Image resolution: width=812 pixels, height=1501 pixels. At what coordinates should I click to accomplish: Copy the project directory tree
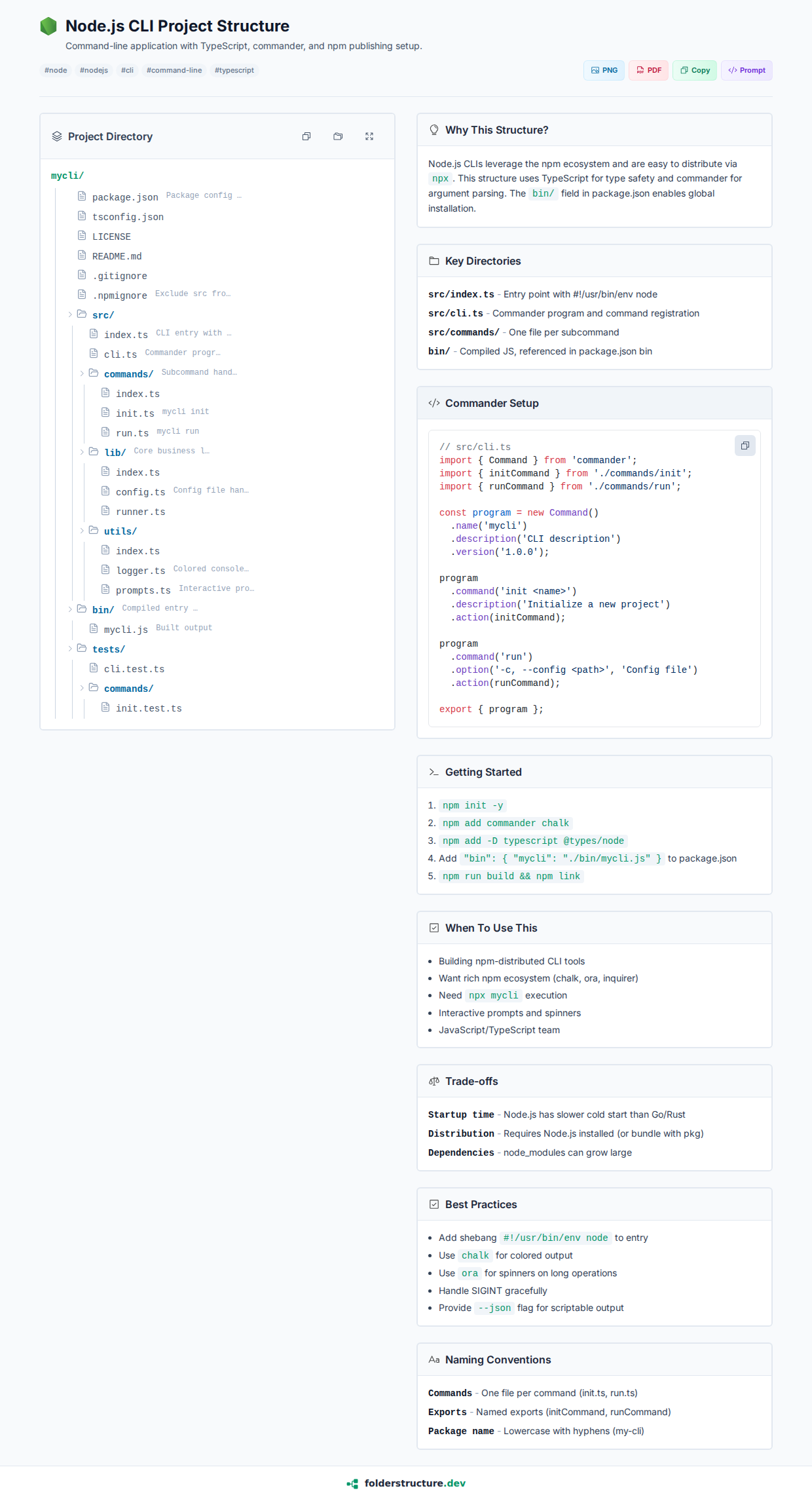coord(306,136)
